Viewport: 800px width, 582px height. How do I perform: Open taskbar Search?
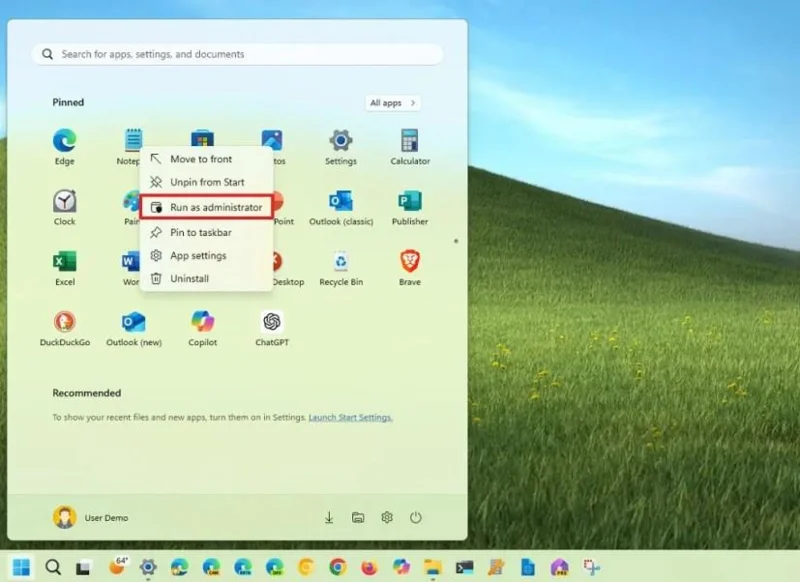(53, 567)
